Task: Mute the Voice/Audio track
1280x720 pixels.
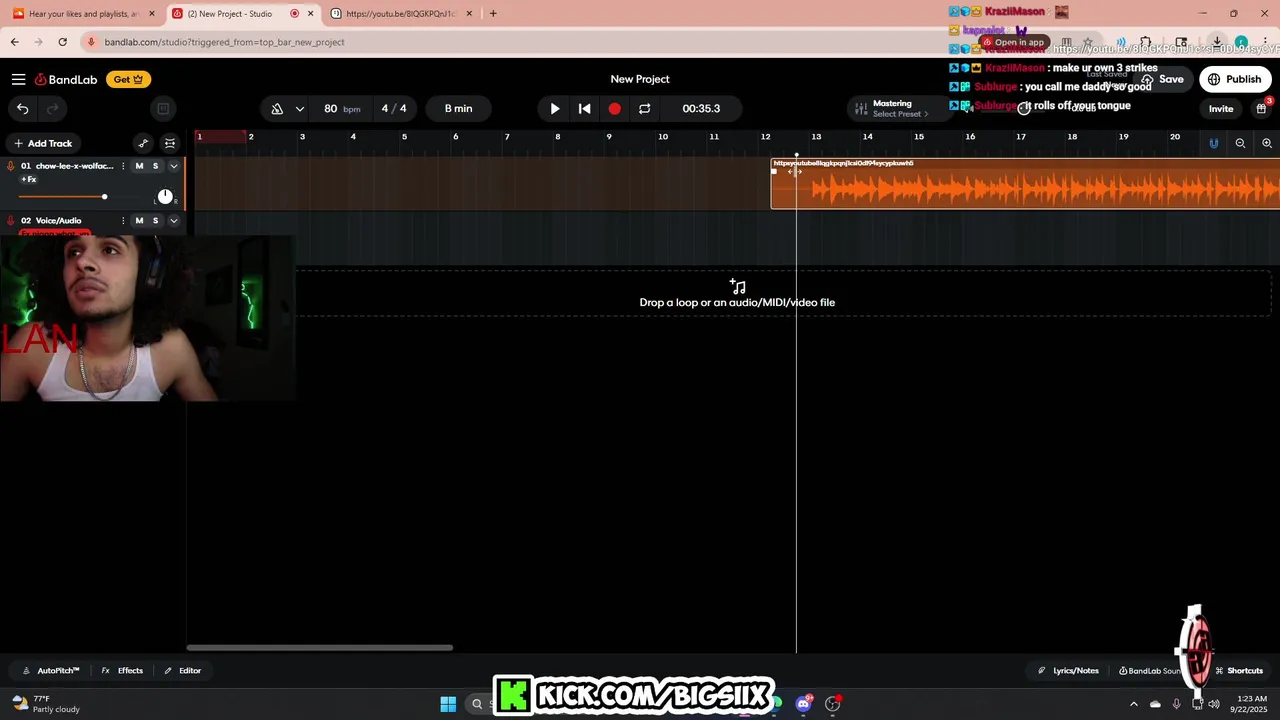Action: 139,220
